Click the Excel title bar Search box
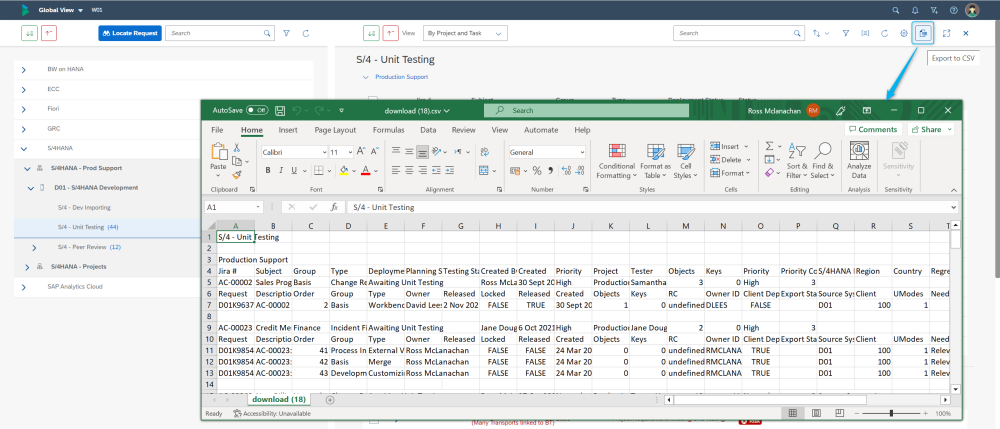Image resolution: width=1000 pixels, height=429 pixels. coord(587,110)
